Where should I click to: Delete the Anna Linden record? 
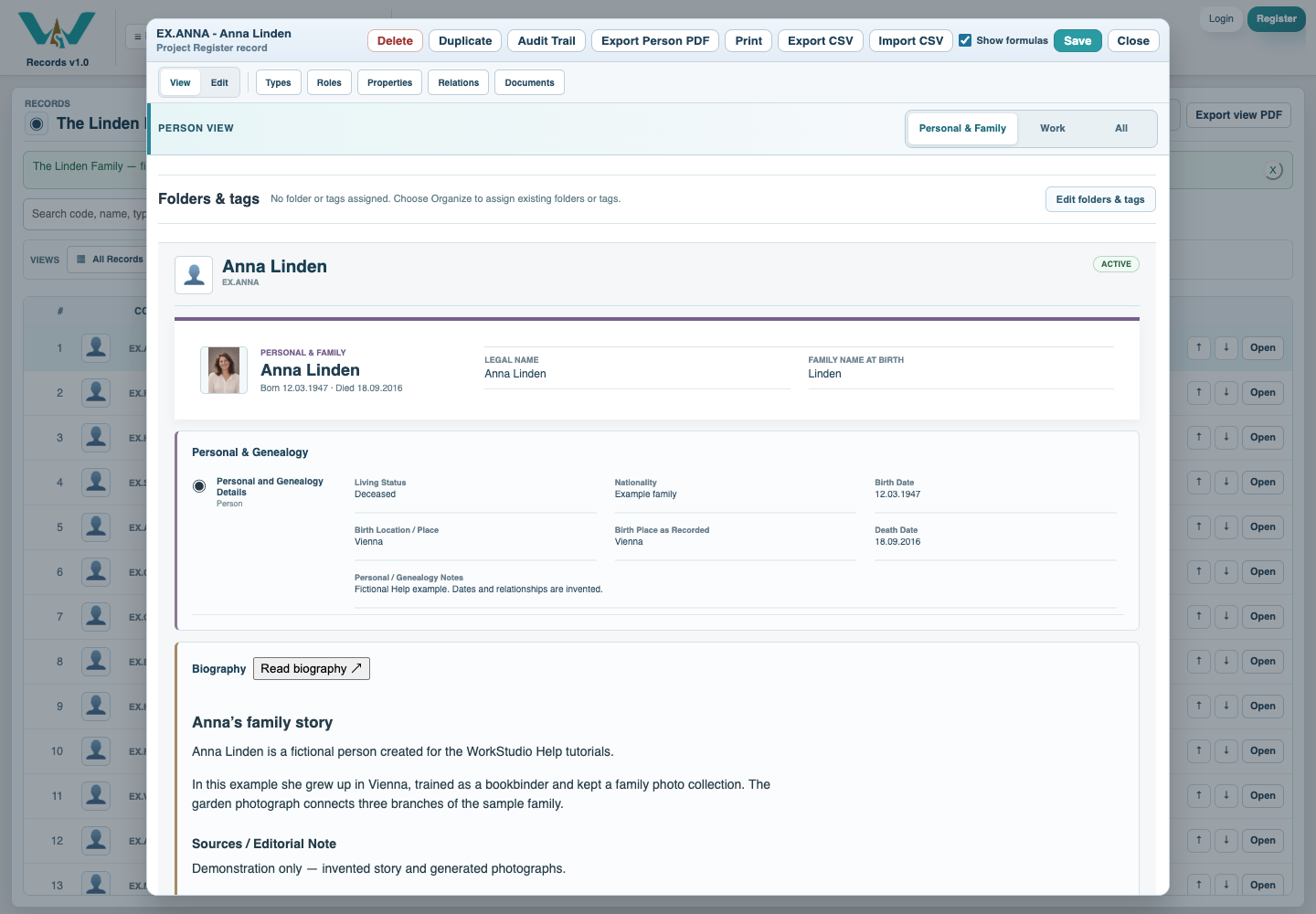click(x=395, y=41)
